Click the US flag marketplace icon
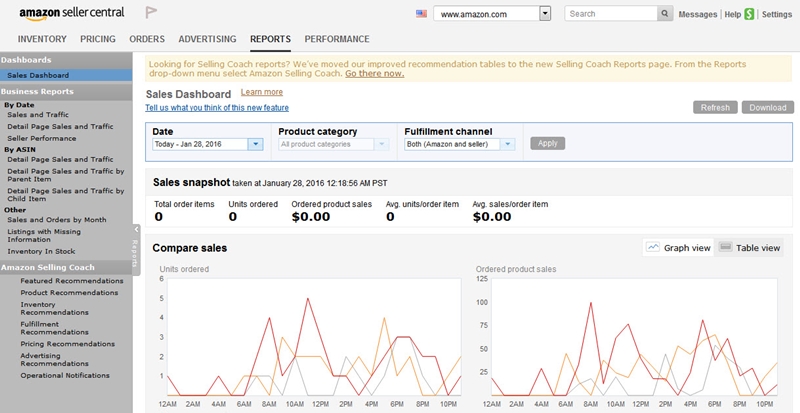 [420, 15]
